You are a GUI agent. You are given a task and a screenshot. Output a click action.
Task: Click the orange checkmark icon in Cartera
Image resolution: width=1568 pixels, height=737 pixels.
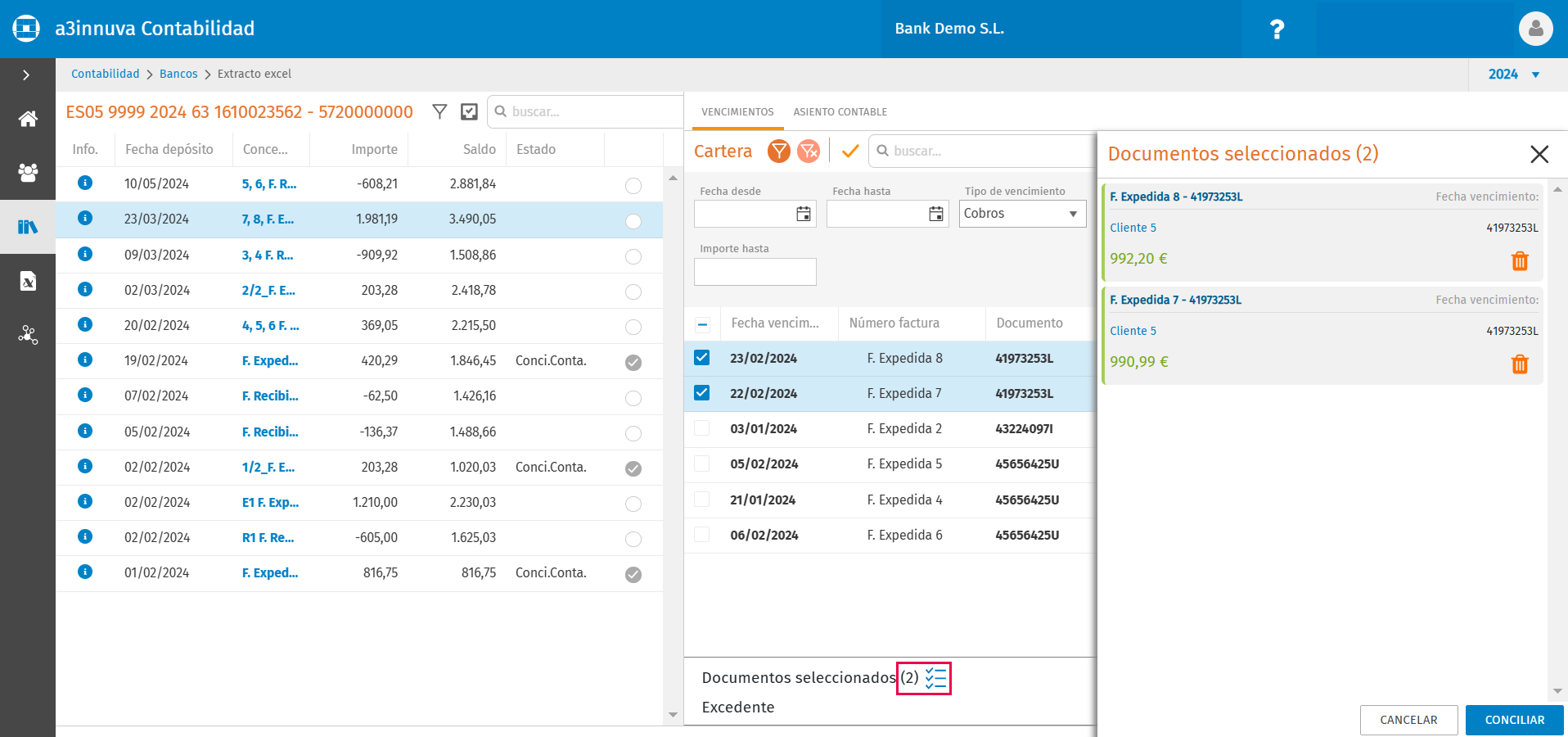coord(850,151)
